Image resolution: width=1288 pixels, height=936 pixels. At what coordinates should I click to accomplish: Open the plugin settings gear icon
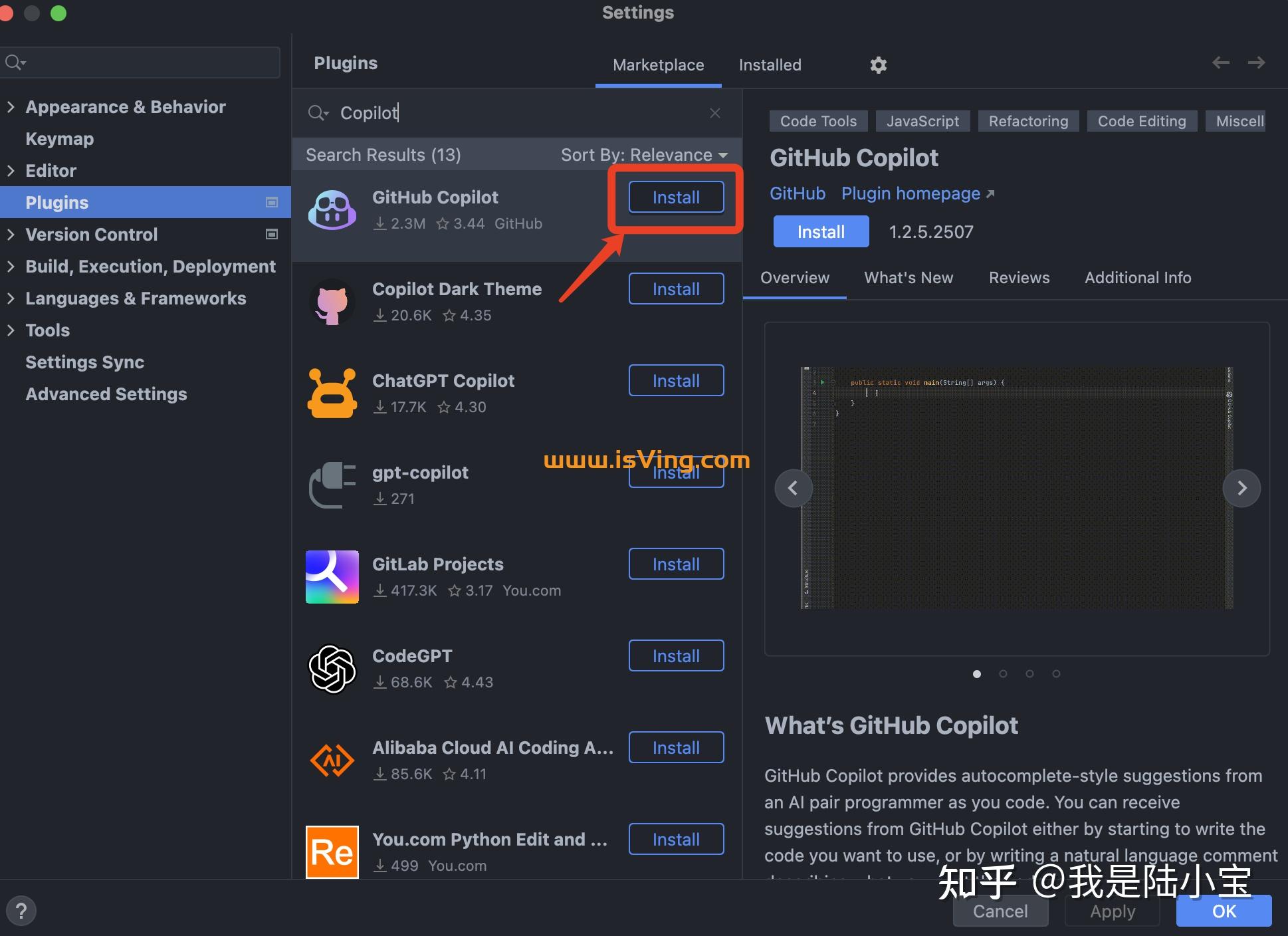878,64
